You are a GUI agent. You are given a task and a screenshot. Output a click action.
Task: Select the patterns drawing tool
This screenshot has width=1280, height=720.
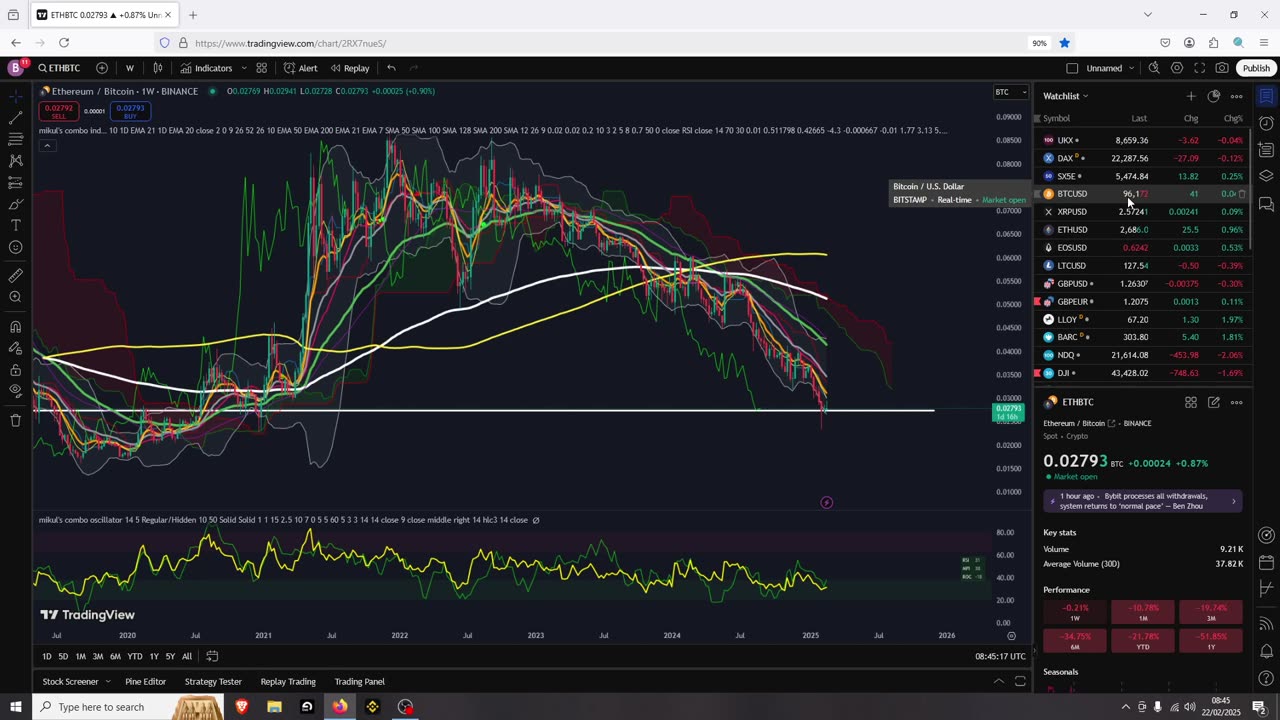(x=15, y=161)
